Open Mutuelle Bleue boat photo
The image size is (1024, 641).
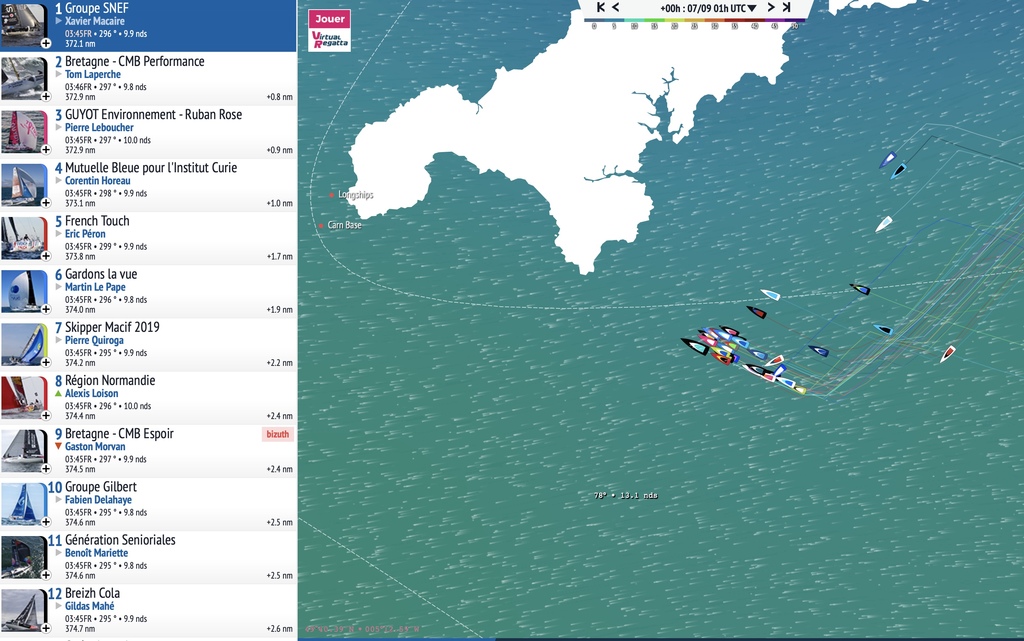click(x=24, y=185)
